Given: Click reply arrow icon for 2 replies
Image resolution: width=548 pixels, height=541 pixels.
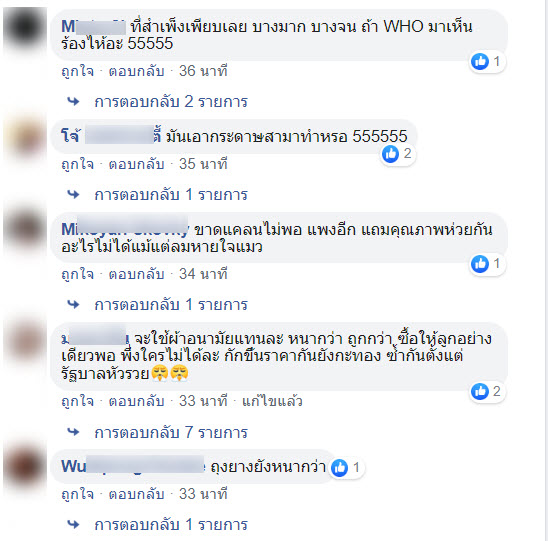Looking at the screenshot, I should pos(73,102).
